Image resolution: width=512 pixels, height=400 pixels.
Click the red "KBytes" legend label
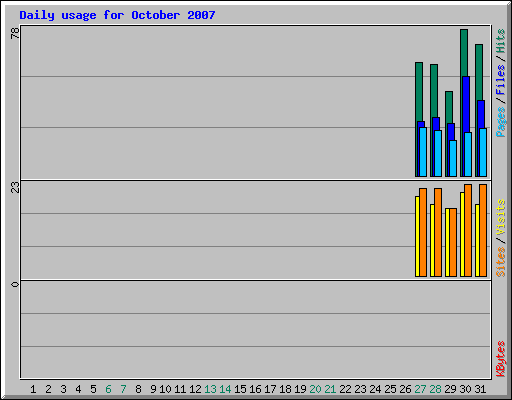pyautogui.click(x=500, y=359)
